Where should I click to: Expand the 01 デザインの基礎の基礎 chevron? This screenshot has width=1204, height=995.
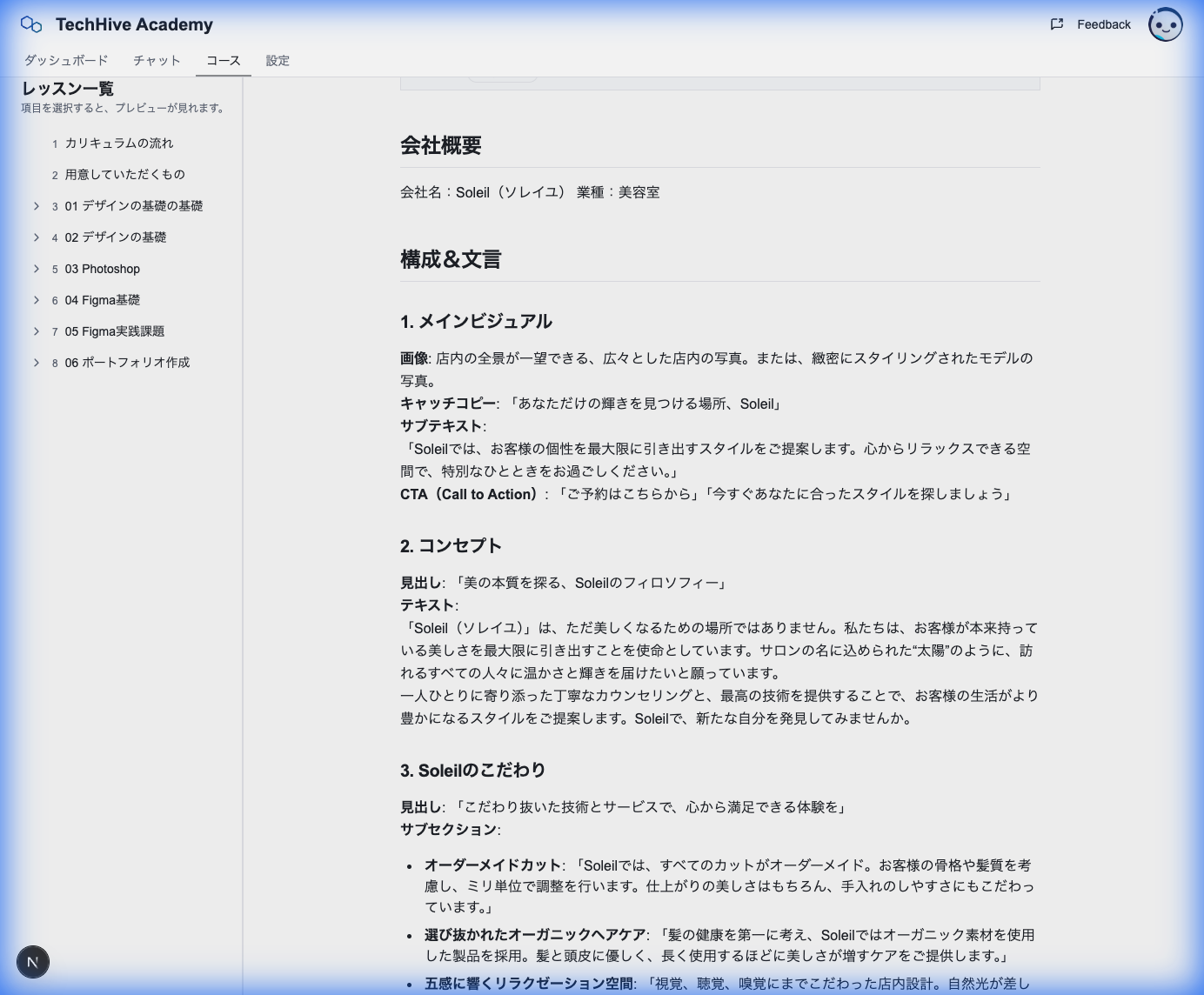click(37, 206)
